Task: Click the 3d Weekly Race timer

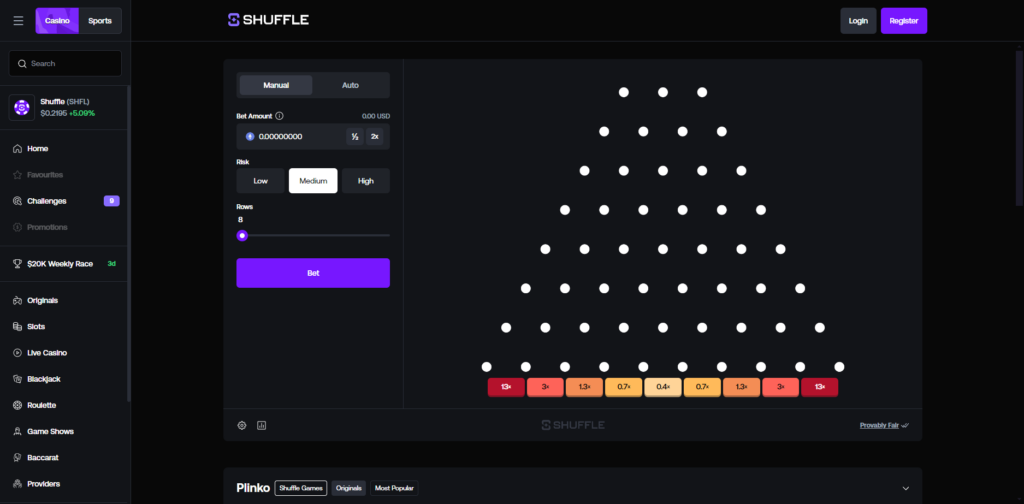Action: point(112,264)
